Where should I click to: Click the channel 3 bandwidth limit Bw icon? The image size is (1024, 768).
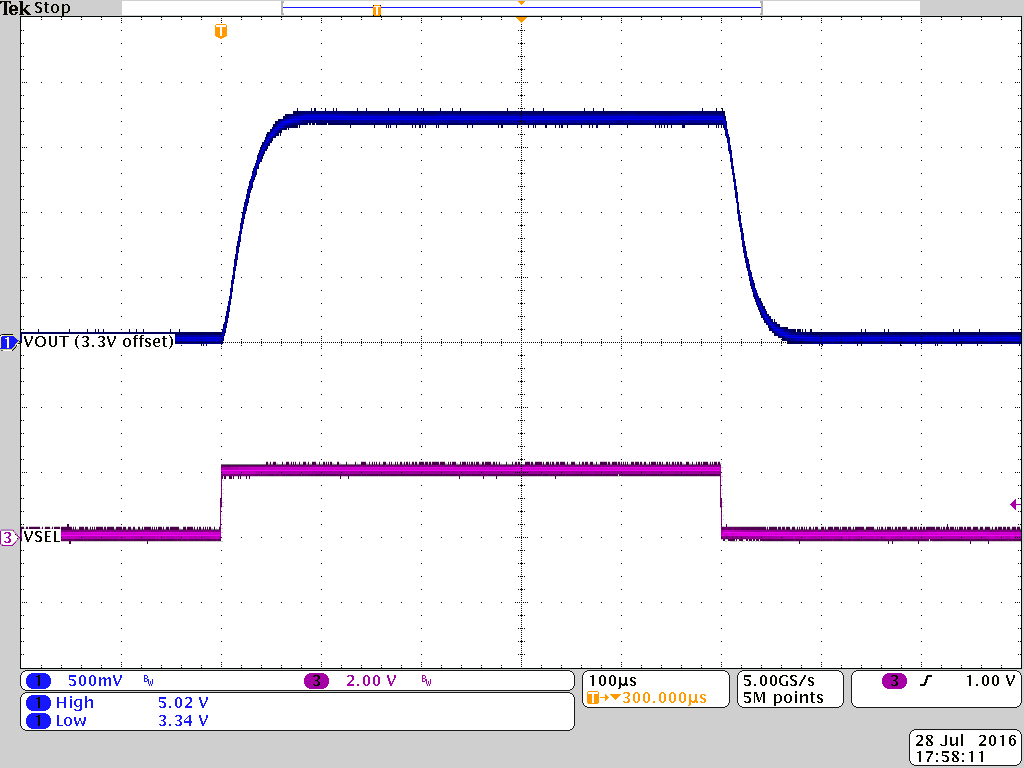click(x=426, y=681)
